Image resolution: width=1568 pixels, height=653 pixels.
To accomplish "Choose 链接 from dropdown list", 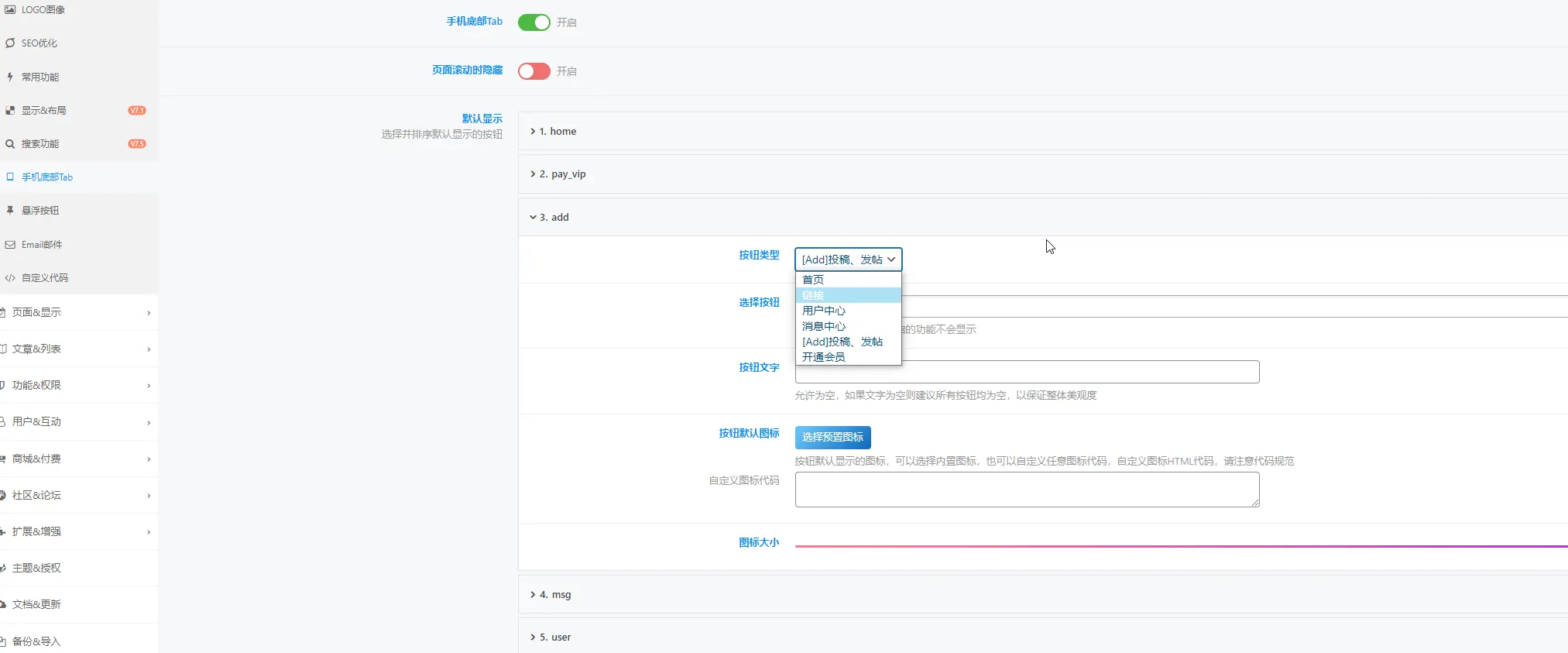I will [x=849, y=295].
